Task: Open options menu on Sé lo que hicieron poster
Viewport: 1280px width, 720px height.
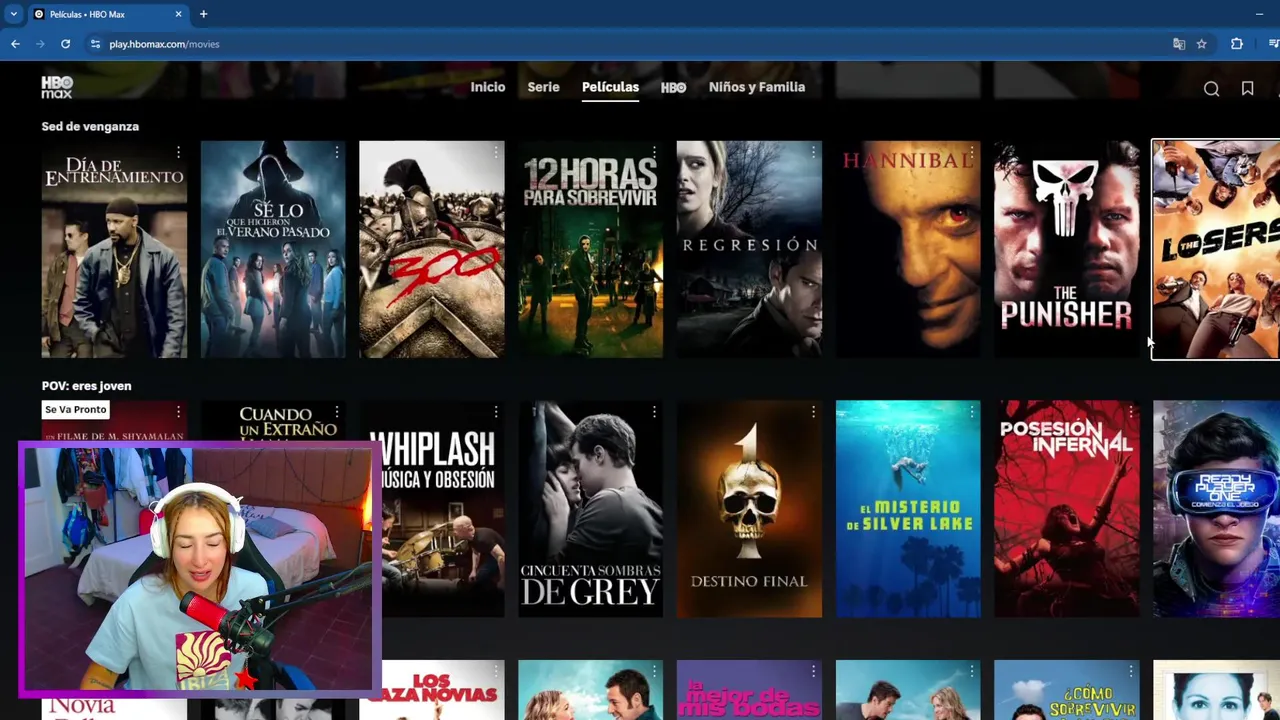Action: 337,152
